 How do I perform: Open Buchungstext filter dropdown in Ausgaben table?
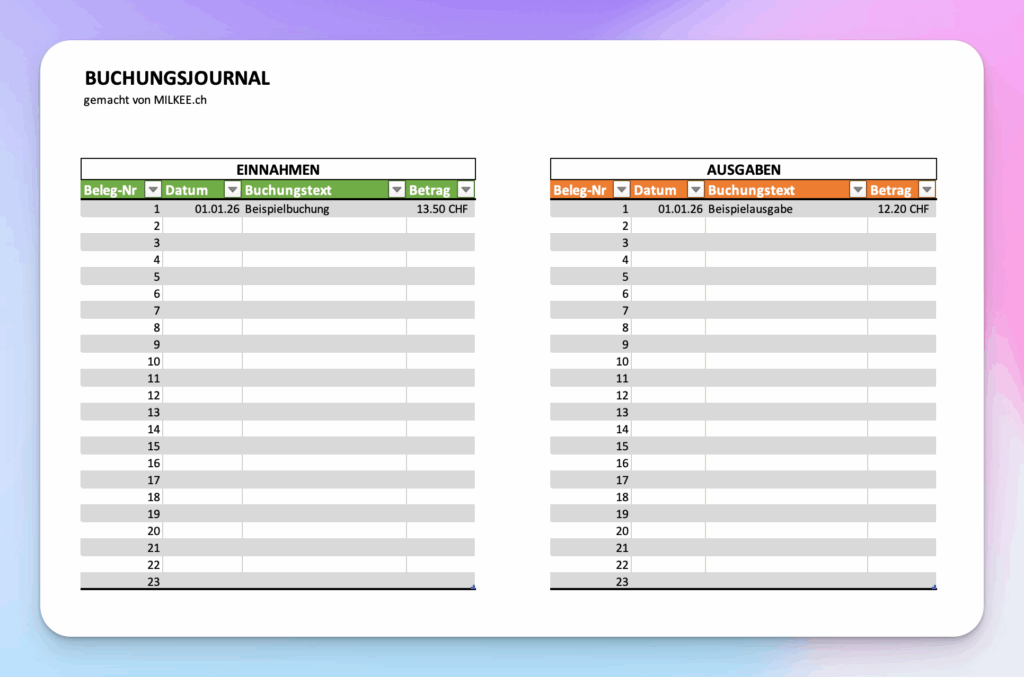pyautogui.click(x=857, y=190)
